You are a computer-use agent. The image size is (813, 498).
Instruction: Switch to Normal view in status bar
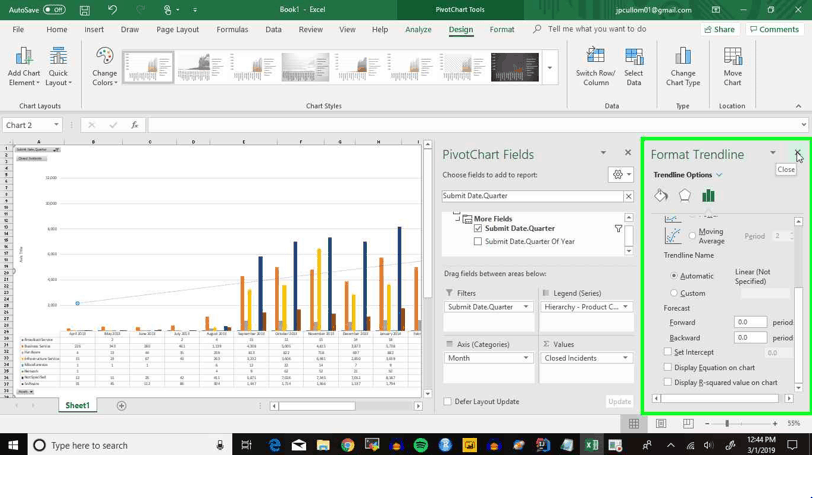[x=634, y=424]
